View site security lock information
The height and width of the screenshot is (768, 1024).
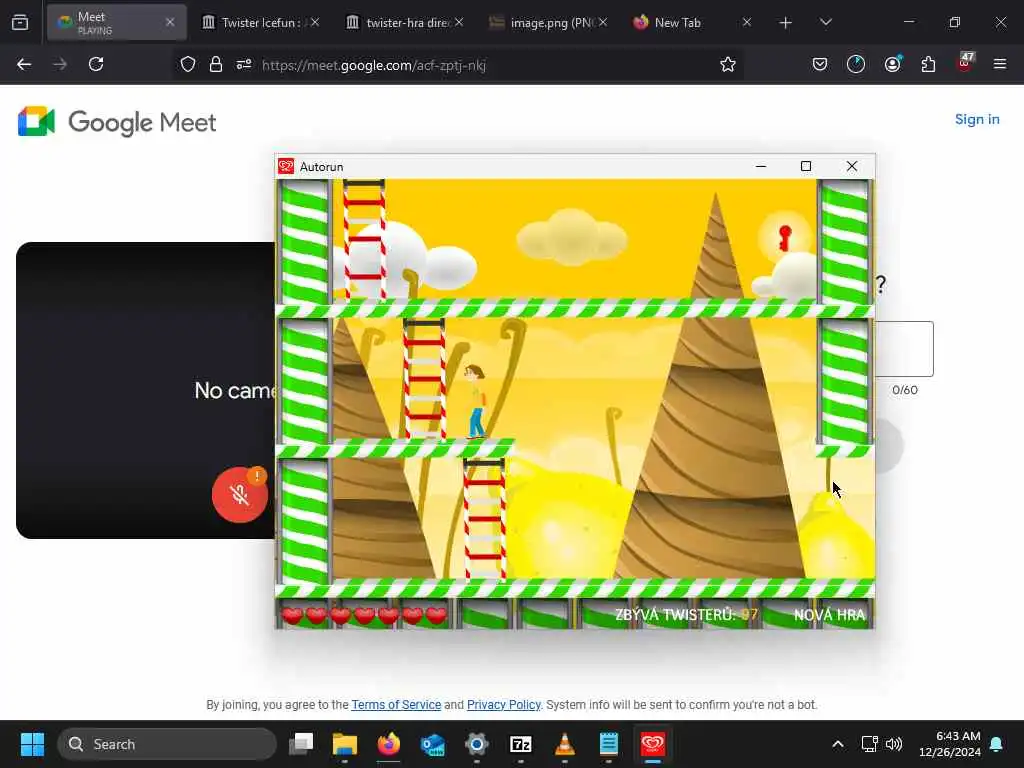(216, 65)
